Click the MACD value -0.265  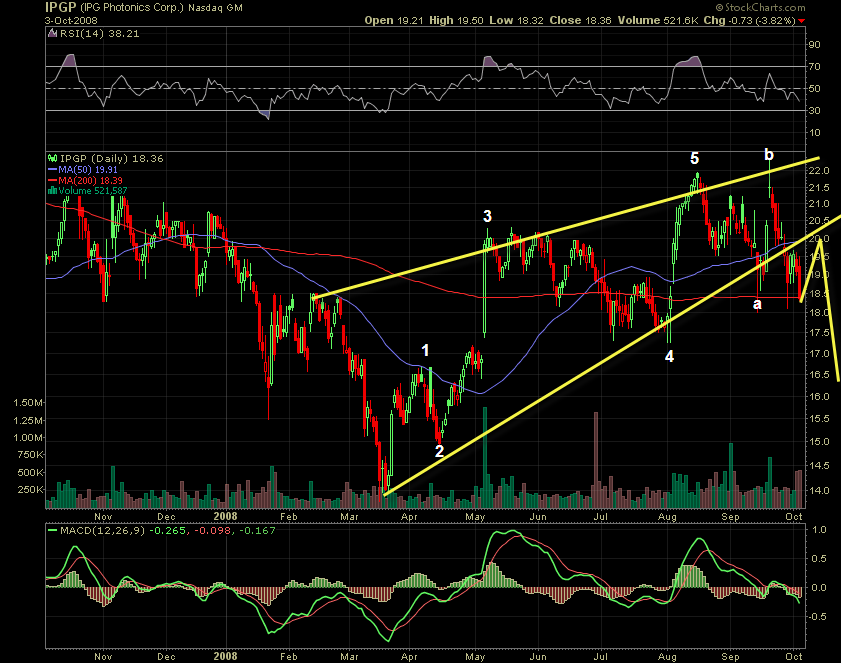[168, 531]
